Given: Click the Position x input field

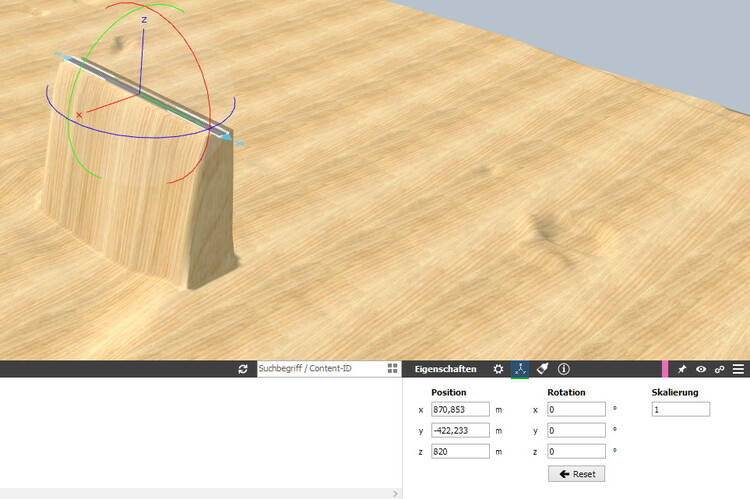Looking at the screenshot, I should click(x=460, y=409).
